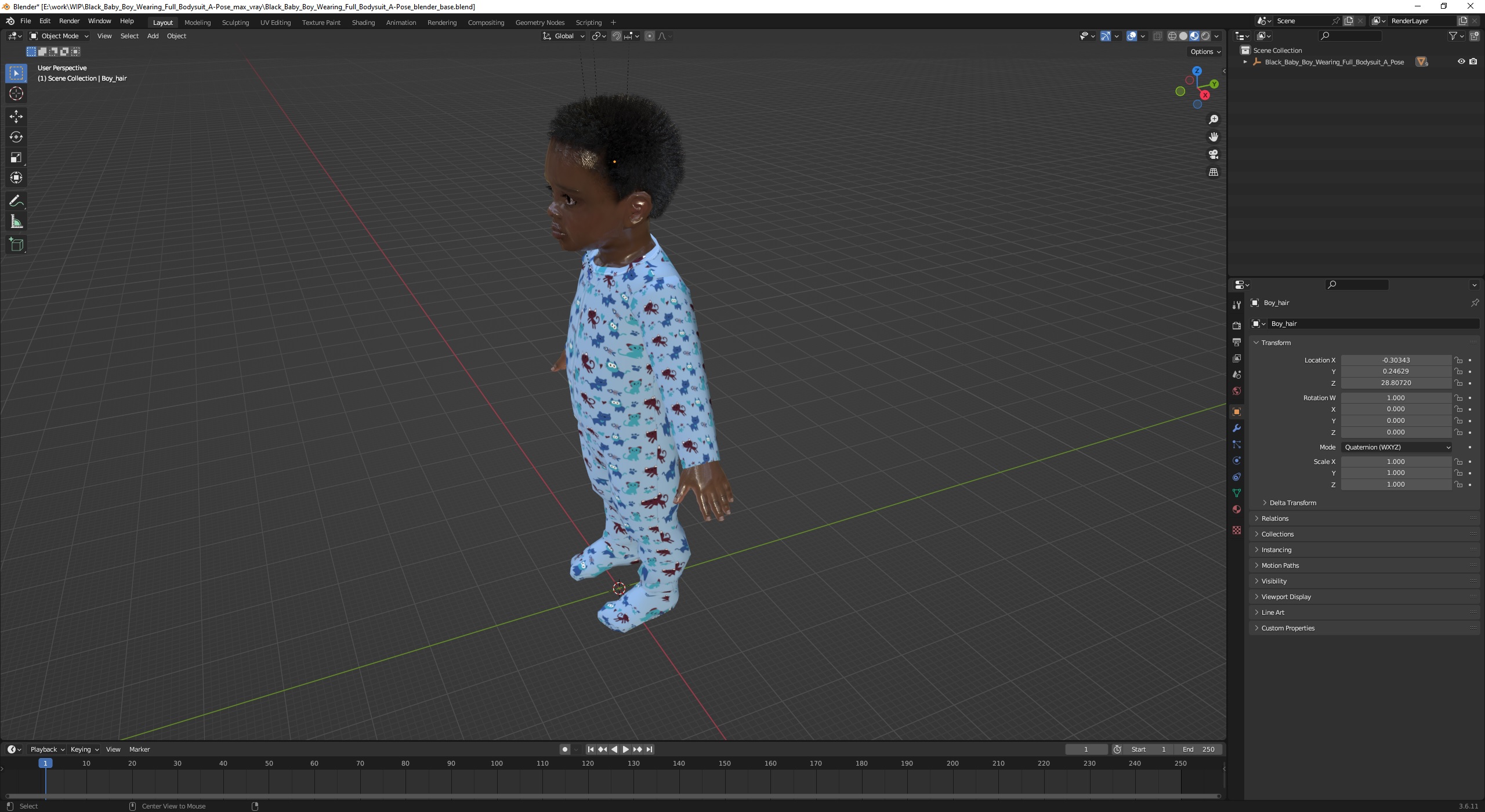Toggle X-Ray mode
Viewport: 1485px width, 812px height.
(x=1157, y=36)
